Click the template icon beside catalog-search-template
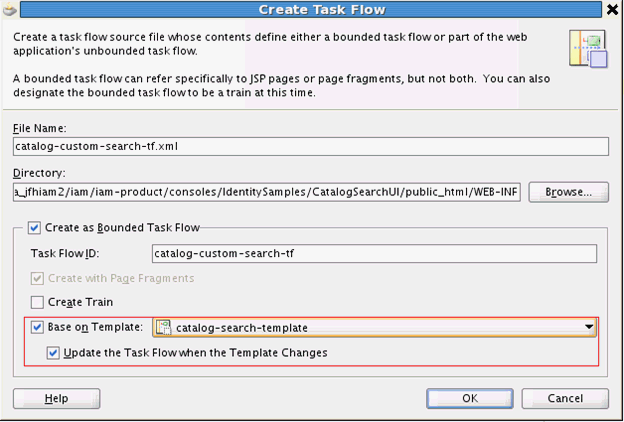Screen dimensions: 624x422 [x=164, y=327]
